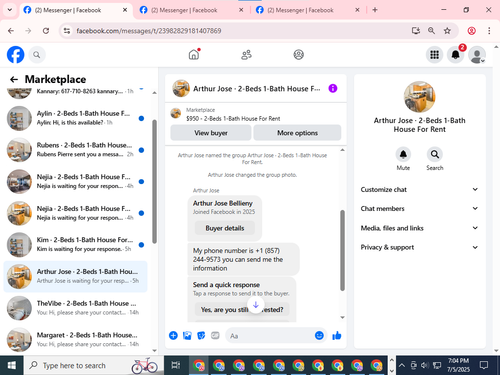Choose a sticker icon
Screen dimensions: 500x375
201,335
